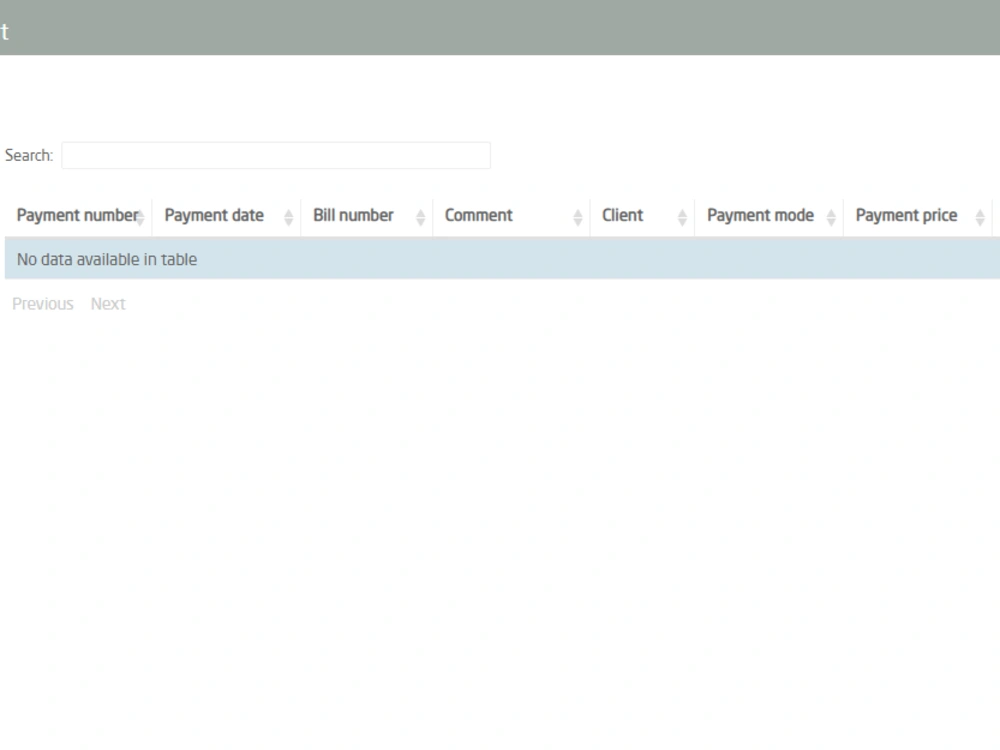This screenshot has height=750, width=1000.
Task: Go to Previous page of table
Action: 43,304
